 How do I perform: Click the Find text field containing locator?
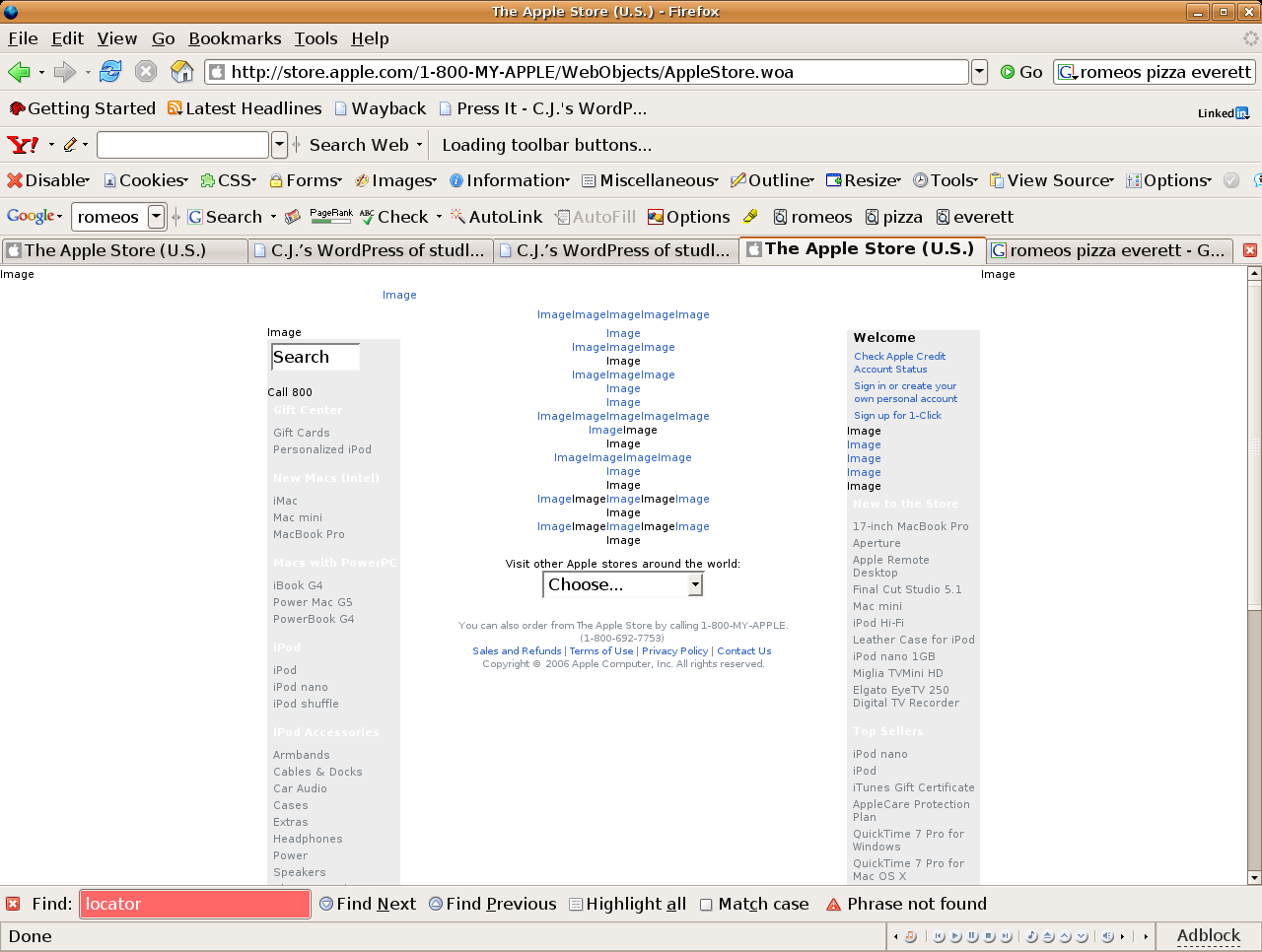[x=194, y=904]
